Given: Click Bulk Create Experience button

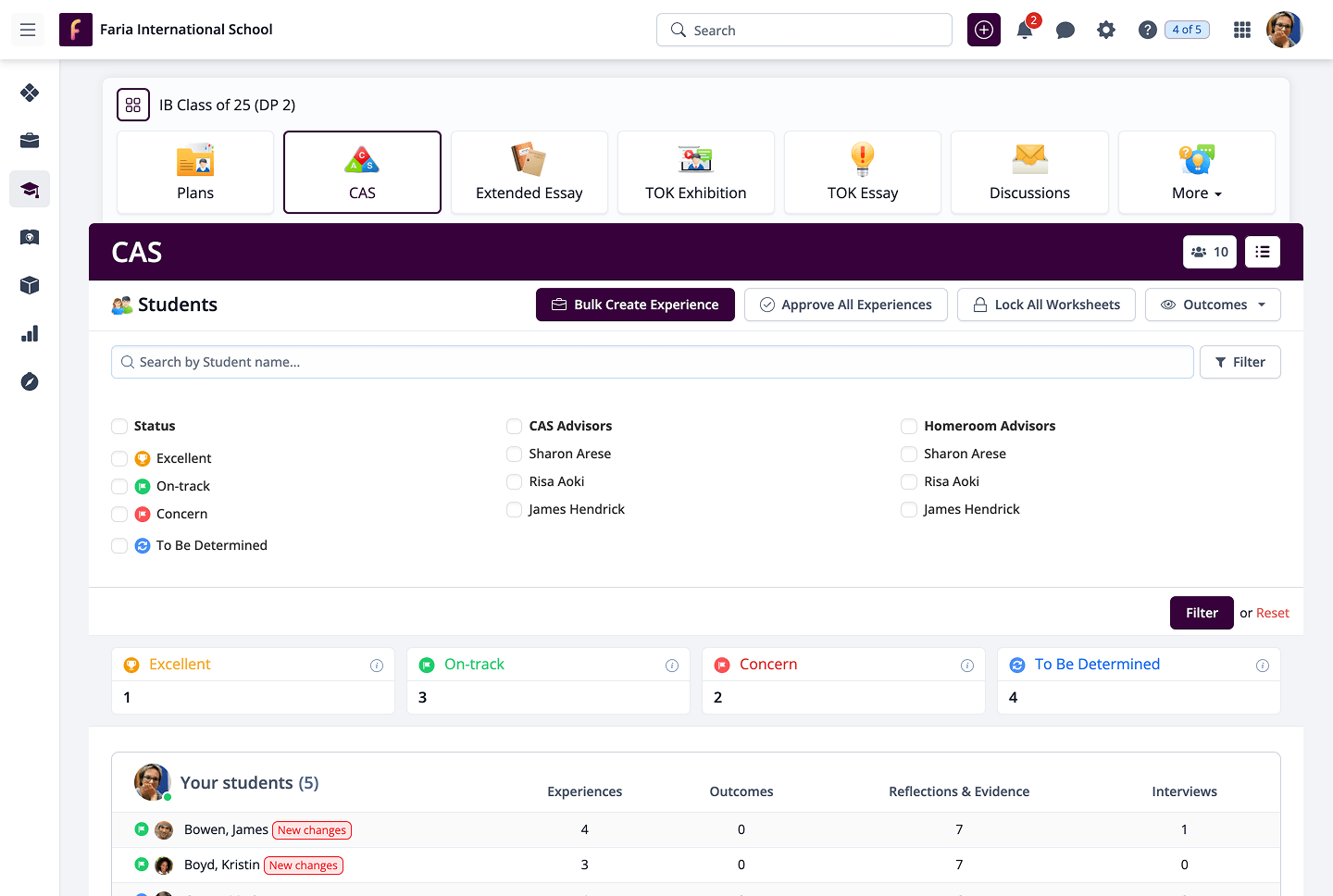Looking at the screenshot, I should [635, 305].
